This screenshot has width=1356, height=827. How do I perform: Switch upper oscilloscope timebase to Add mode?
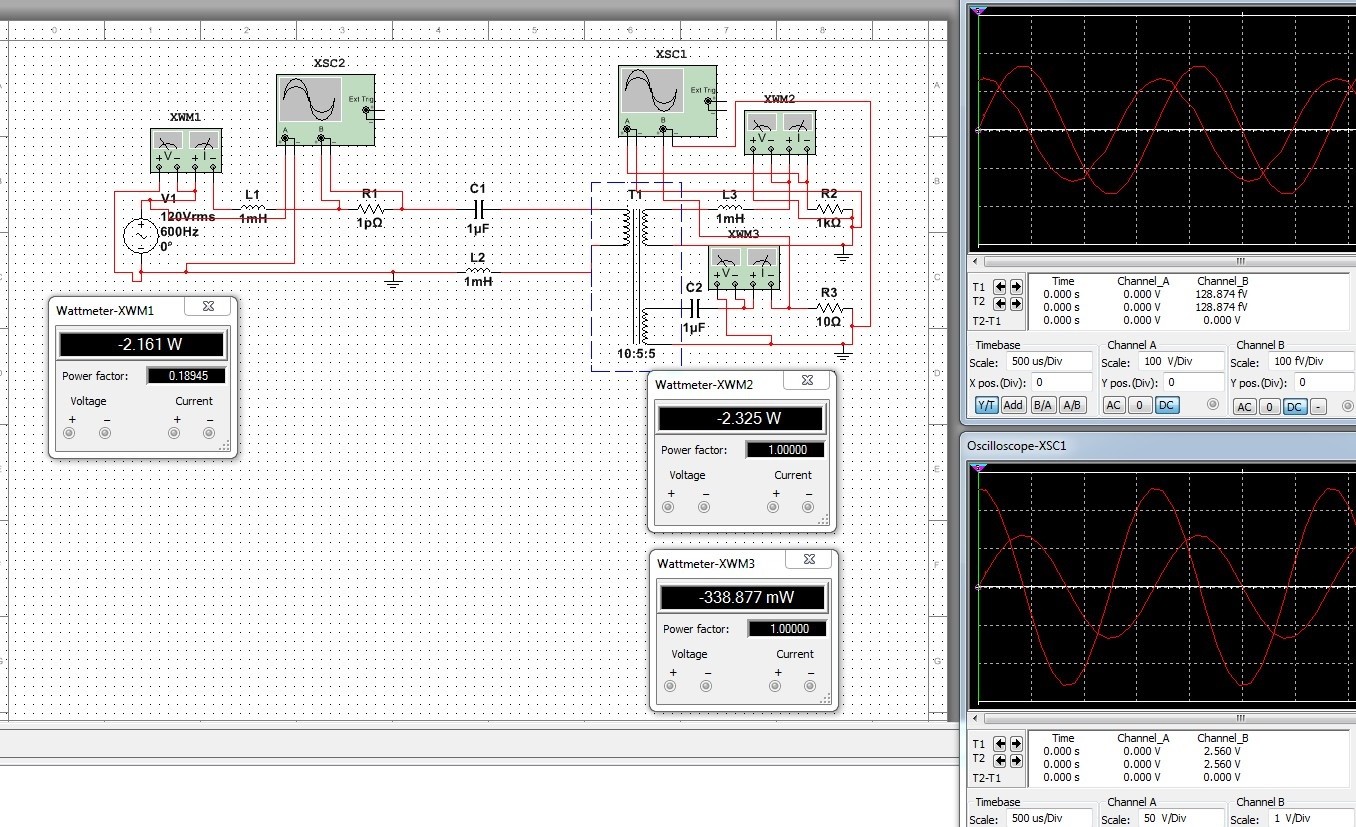click(x=1013, y=405)
